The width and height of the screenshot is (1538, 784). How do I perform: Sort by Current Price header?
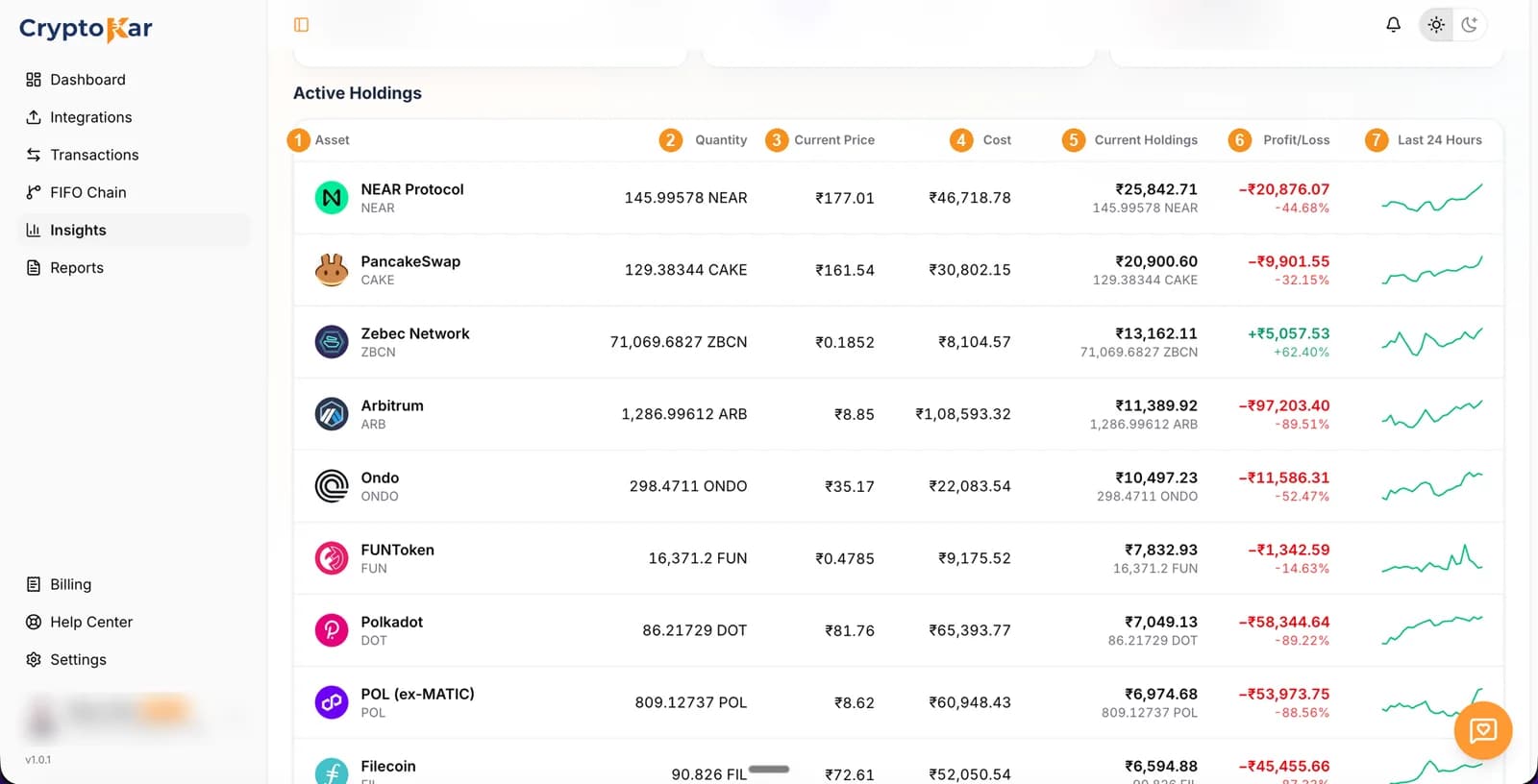coord(834,140)
